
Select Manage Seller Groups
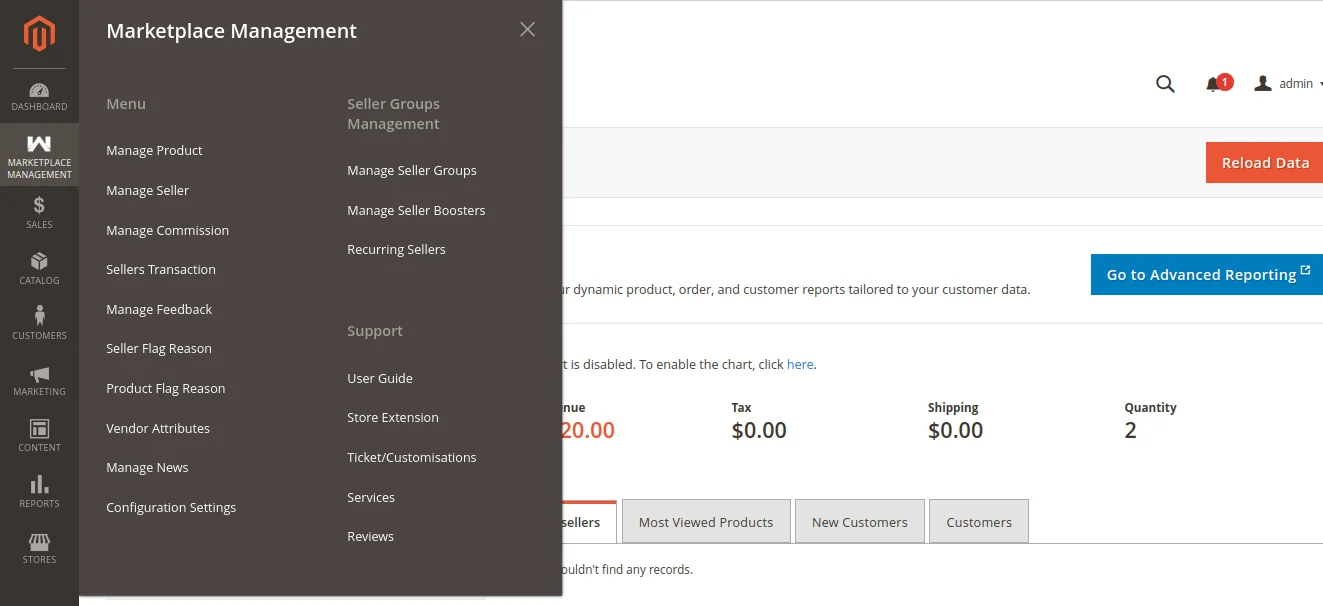pyautogui.click(x=412, y=170)
